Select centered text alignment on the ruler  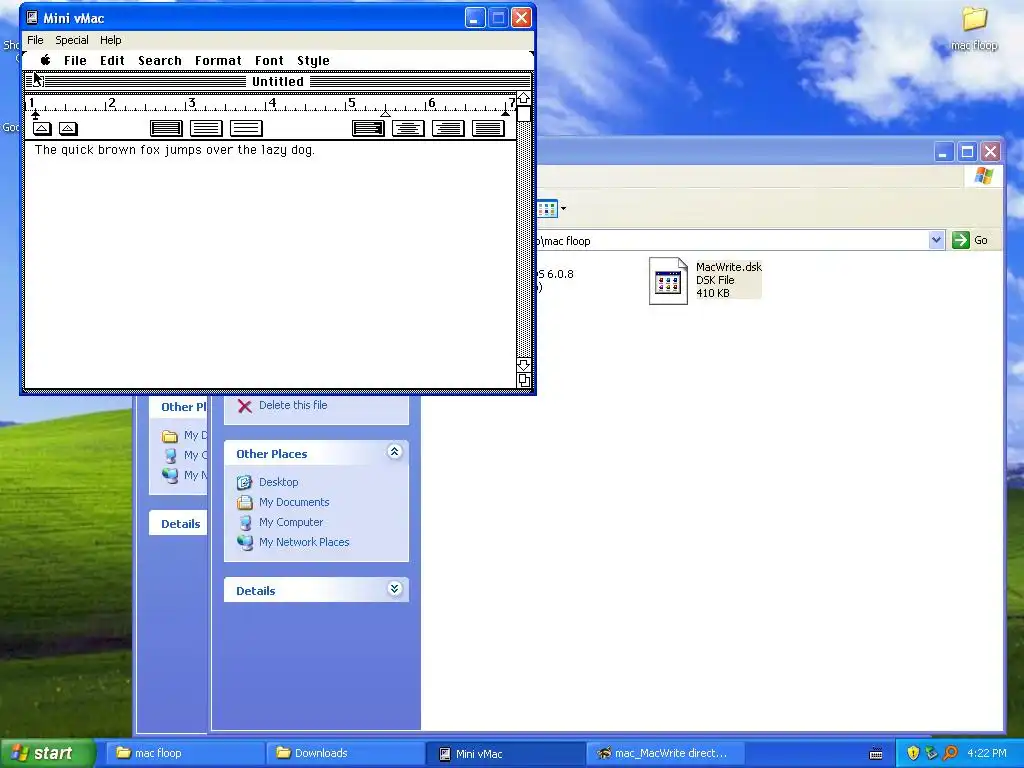tap(408, 128)
